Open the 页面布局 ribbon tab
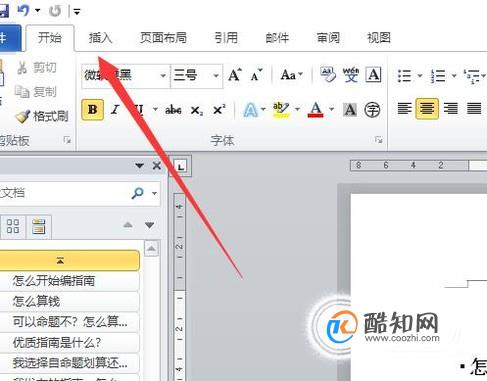Viewport: 487px width, 381px height. (x=163, y=38)
